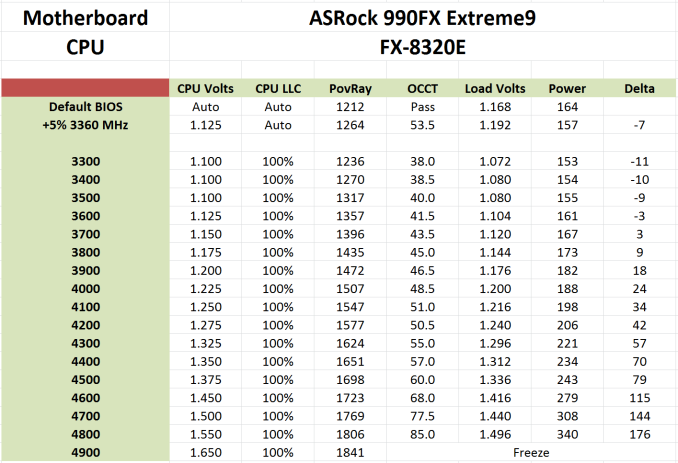
Task: Select the "PovRay" column header
Action: click(x=350, y=89)
